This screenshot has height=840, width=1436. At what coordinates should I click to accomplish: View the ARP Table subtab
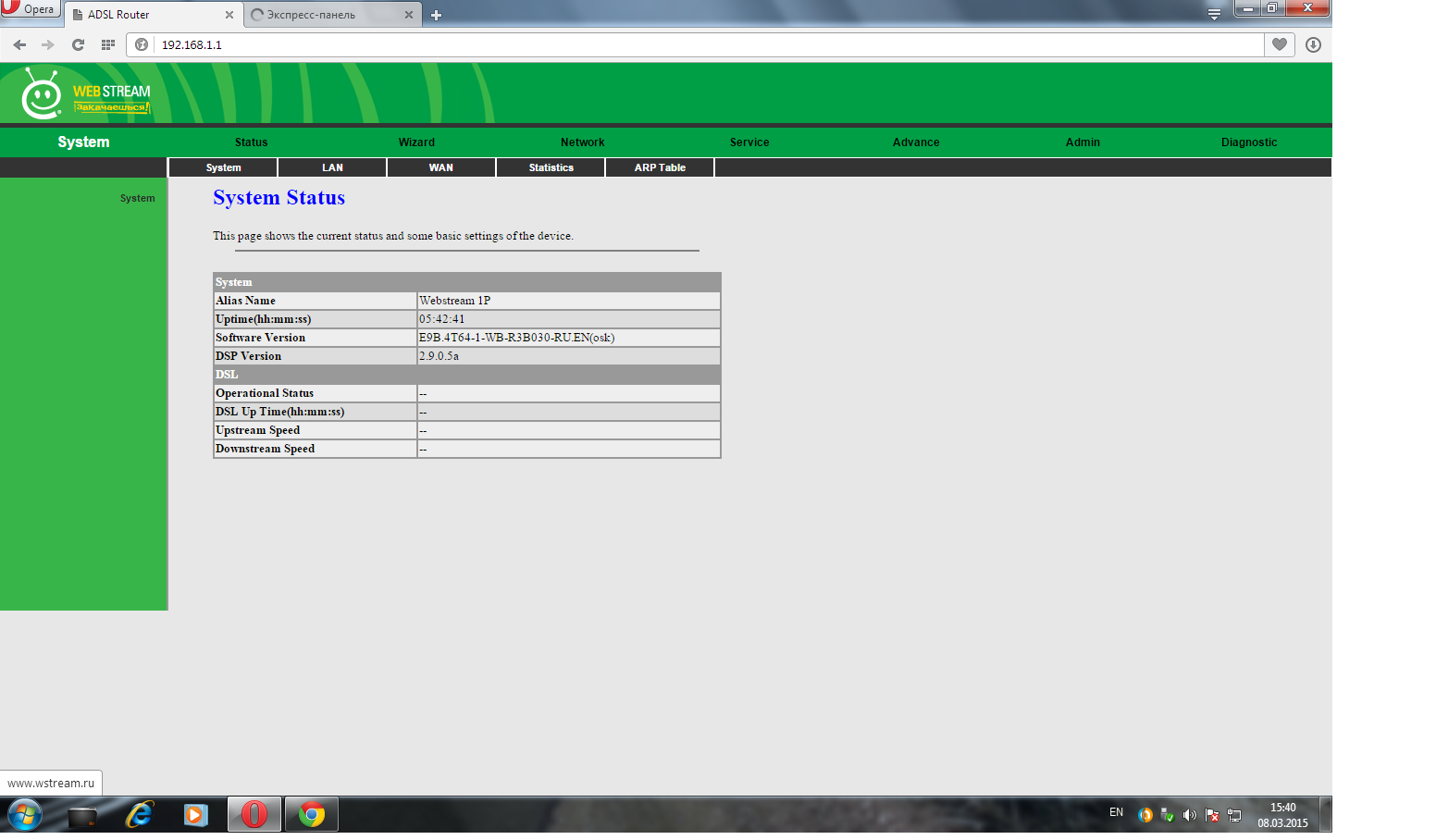[x=660, y=167]
